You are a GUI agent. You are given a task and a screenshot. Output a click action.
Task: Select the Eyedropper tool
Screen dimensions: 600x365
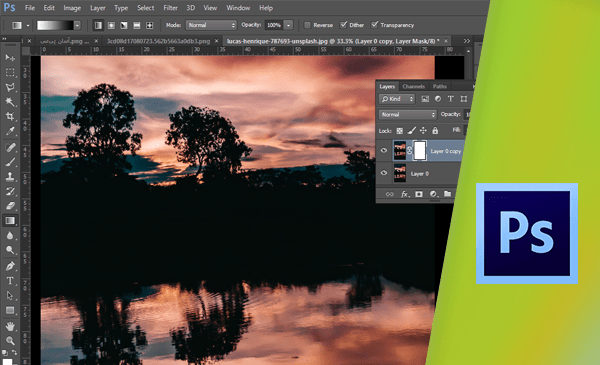click(10, 131)
